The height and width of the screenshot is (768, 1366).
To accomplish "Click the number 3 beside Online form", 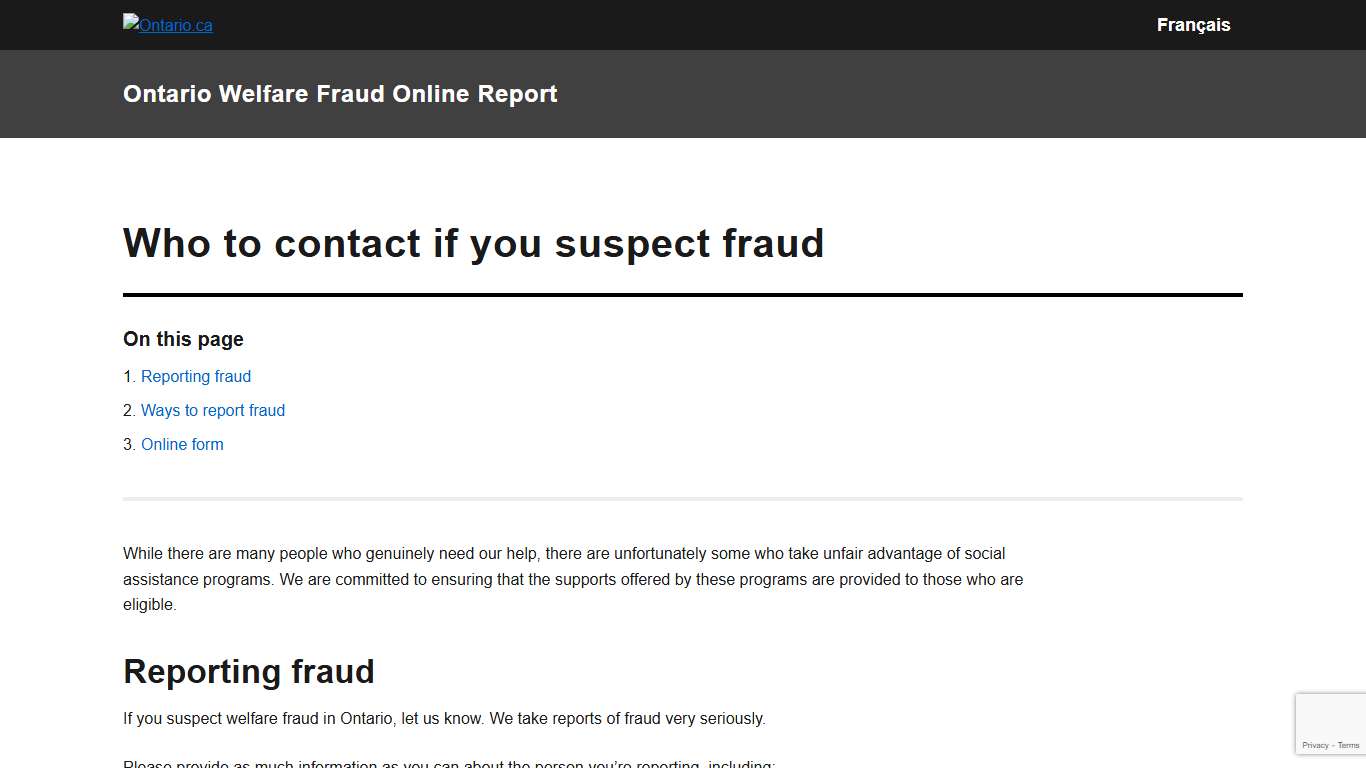I will pyautogui.click(x=128, y=445).
